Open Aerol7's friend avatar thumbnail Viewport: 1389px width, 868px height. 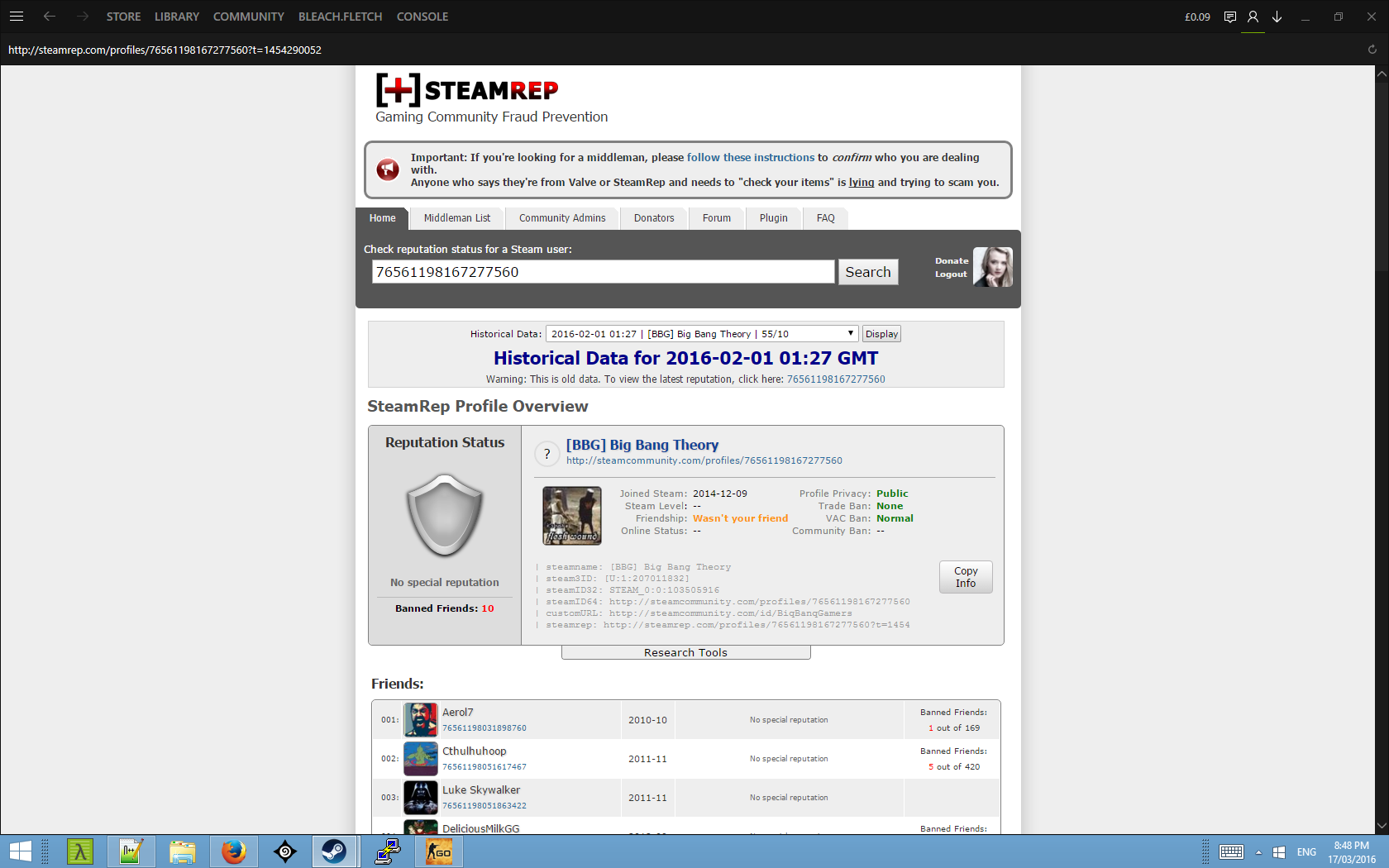(x=421, y=720)
